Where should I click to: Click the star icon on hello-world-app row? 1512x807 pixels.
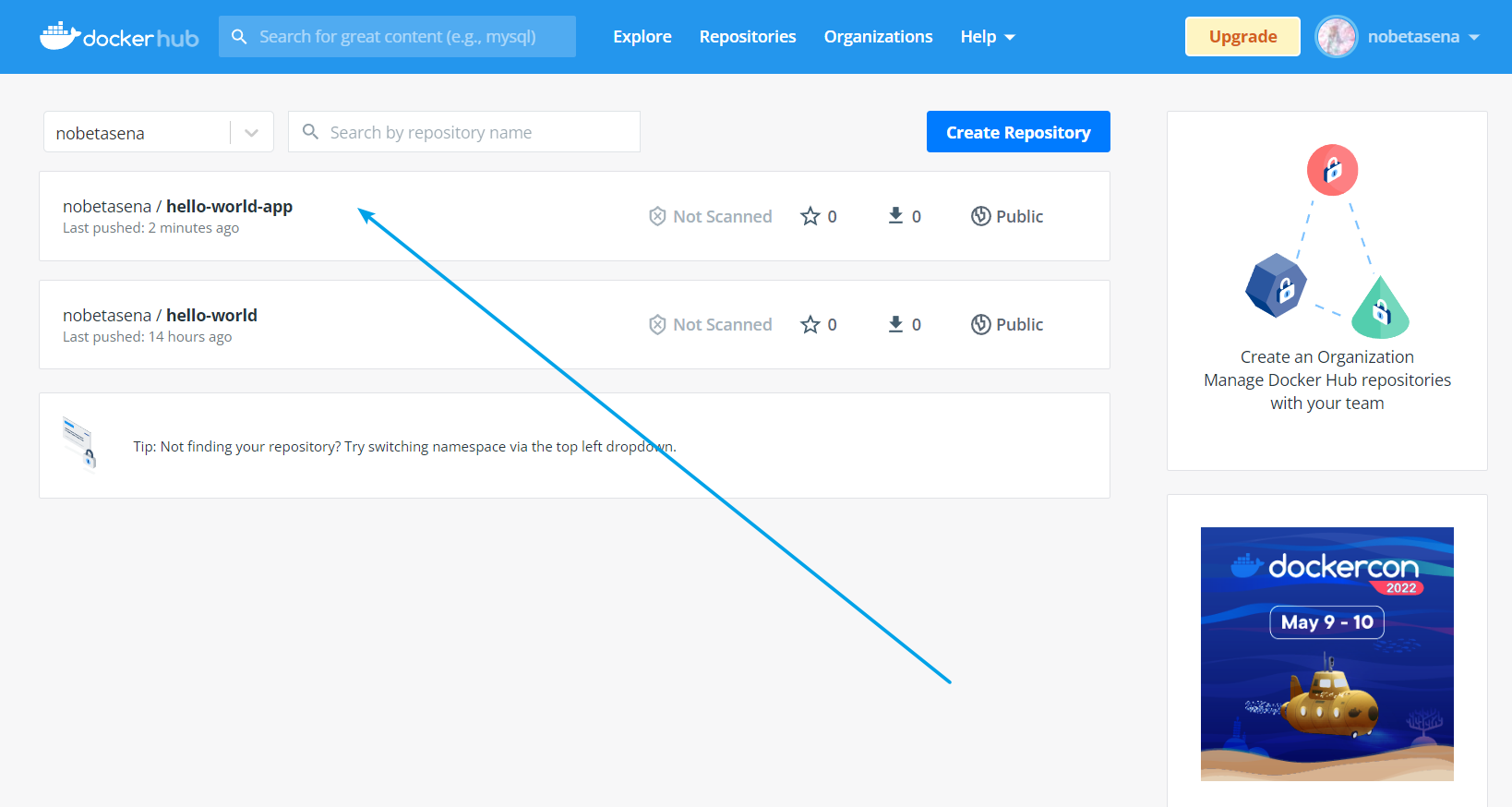(x=810, y=216)
